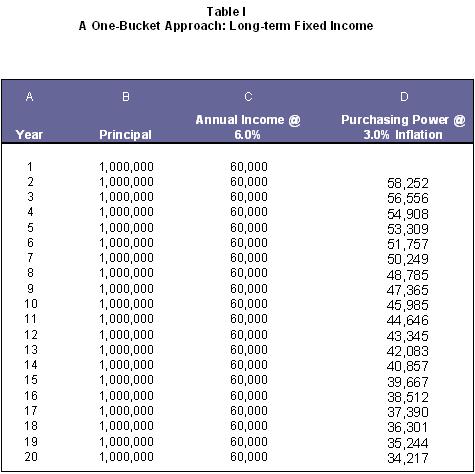475x474 pixels.
Task: Click the year 5 row number
Action: 30,228
